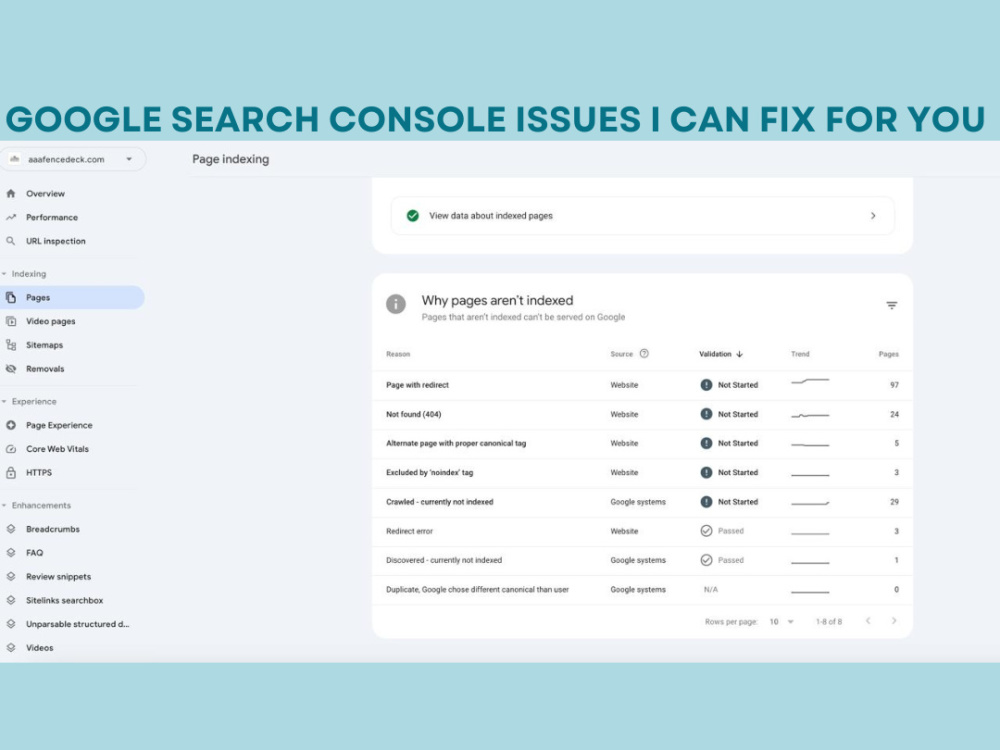The image size is (1000, 750).
Task: Click the trend sparkline for Not found (404)
Action: (810, 415)
